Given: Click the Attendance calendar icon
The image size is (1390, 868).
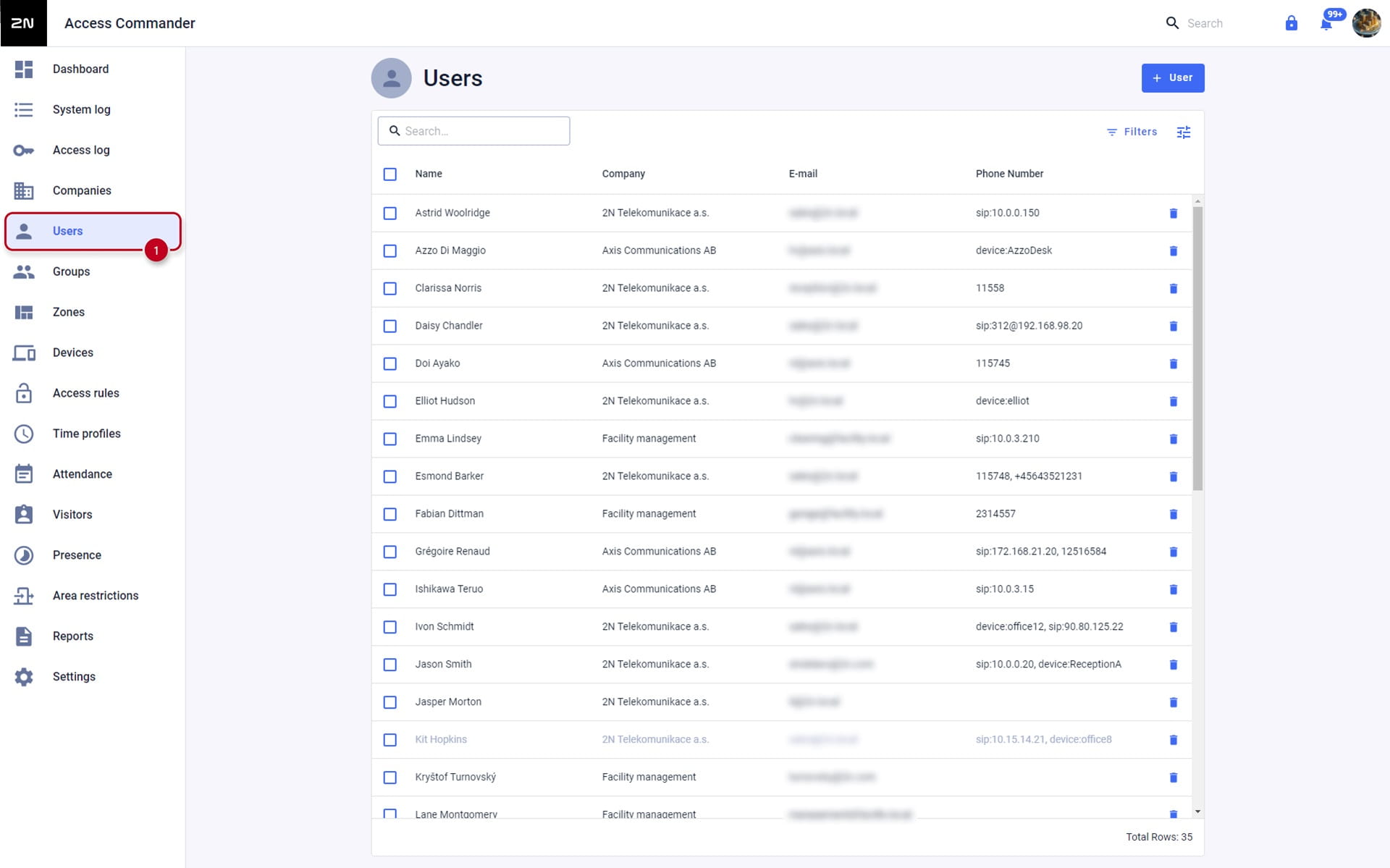Looking at the screenshot, I should [24, 473].
